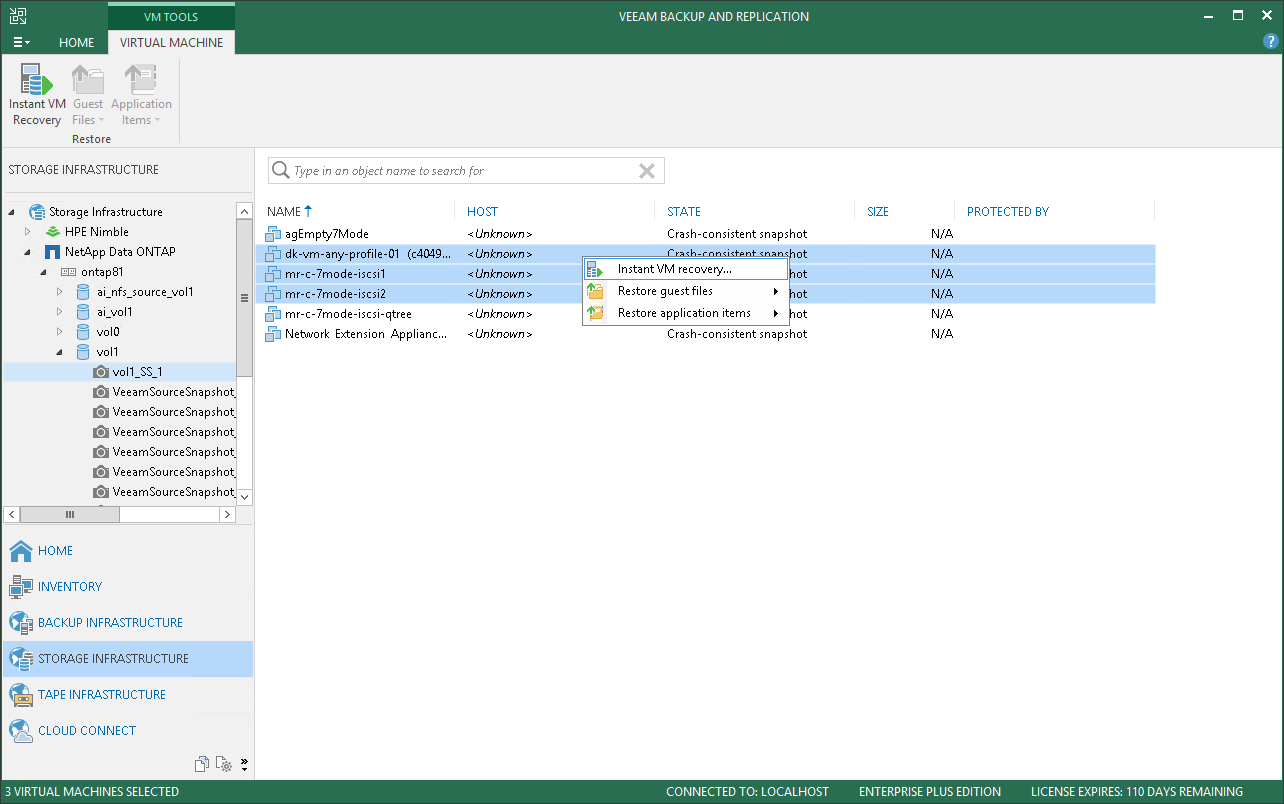Open the Guest Files ribbon dropdown

point(88,96)
